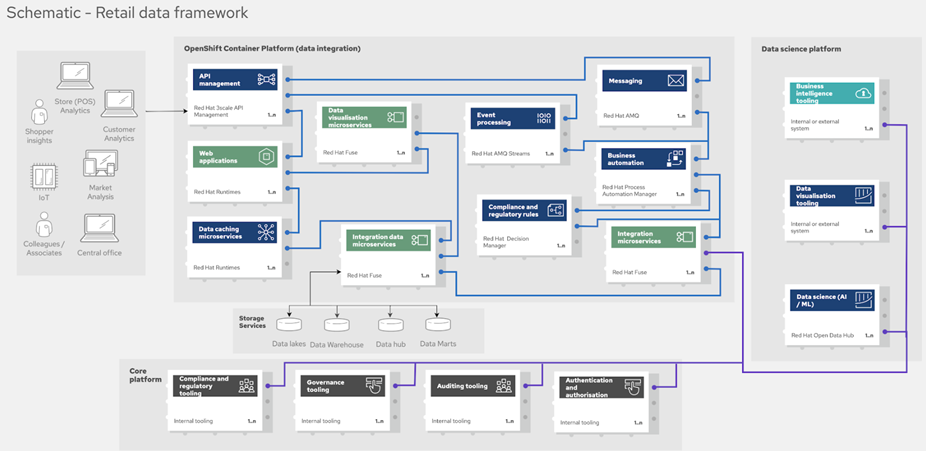Image resolution: width=926 pixels, height=451 pixels.
Task: Click the Governance tooling icon
Action: coord(373,386)
